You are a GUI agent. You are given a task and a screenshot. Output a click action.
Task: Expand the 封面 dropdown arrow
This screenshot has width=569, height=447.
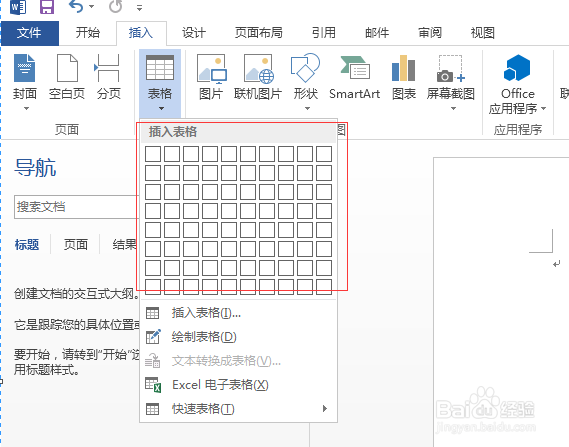click(26, 108)
